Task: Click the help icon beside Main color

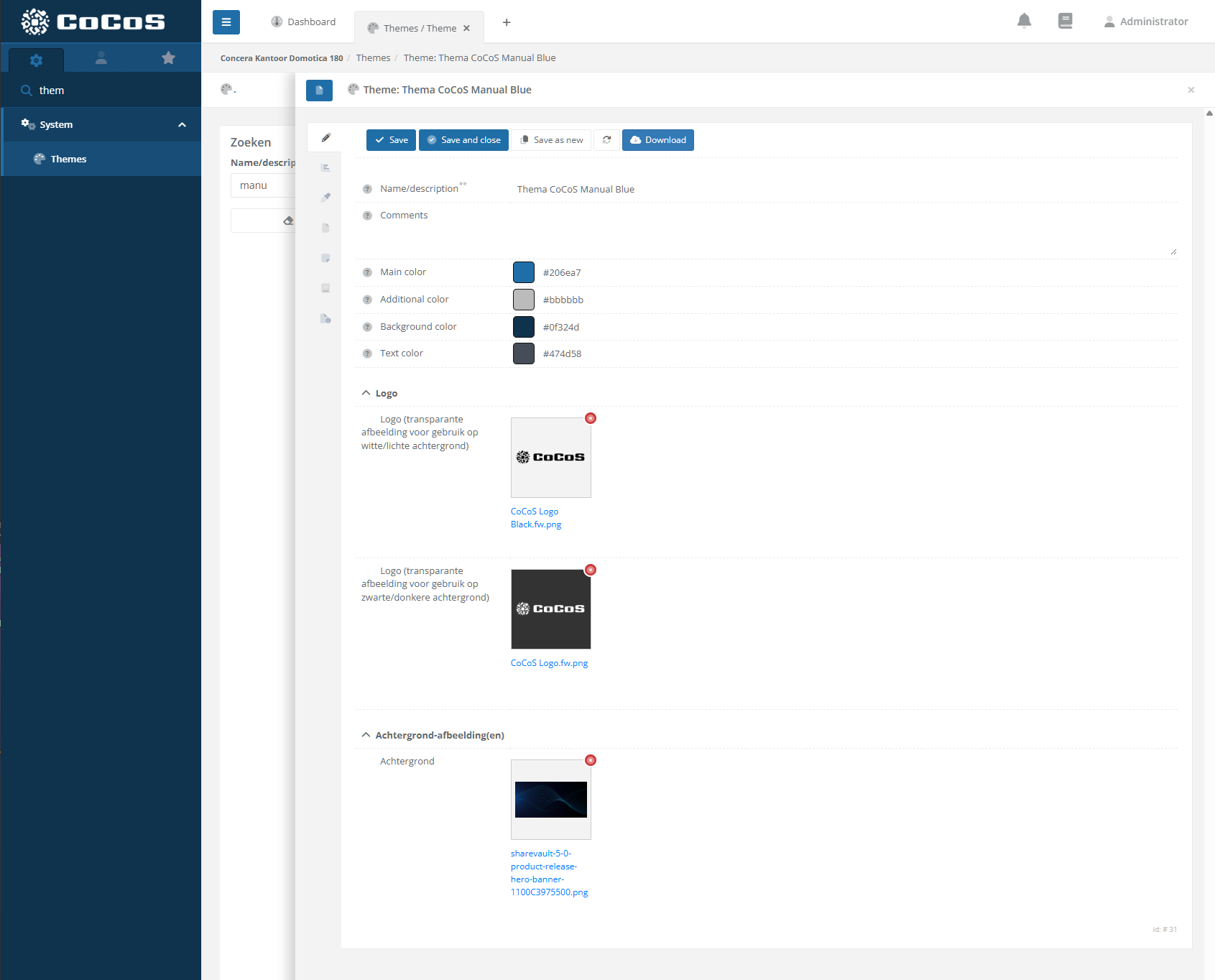Action: click(367, 272)
